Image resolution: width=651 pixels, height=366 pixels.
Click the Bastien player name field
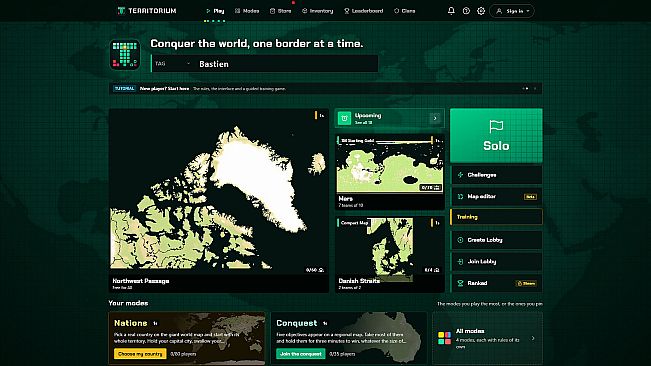287,64
